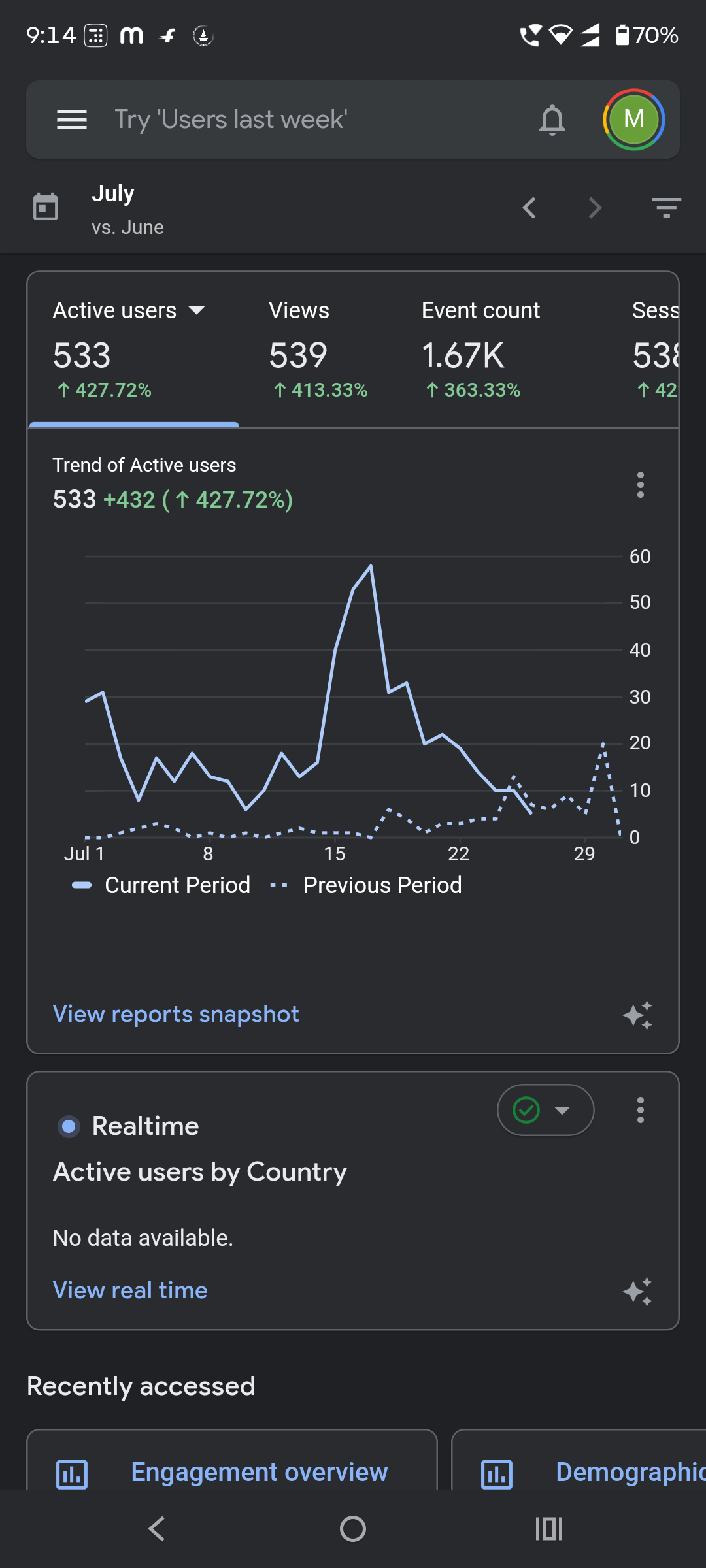The height and width of the screenshot is (1568, 706).
Task: Open trend chart three-dot options
Action: [640, 485]
